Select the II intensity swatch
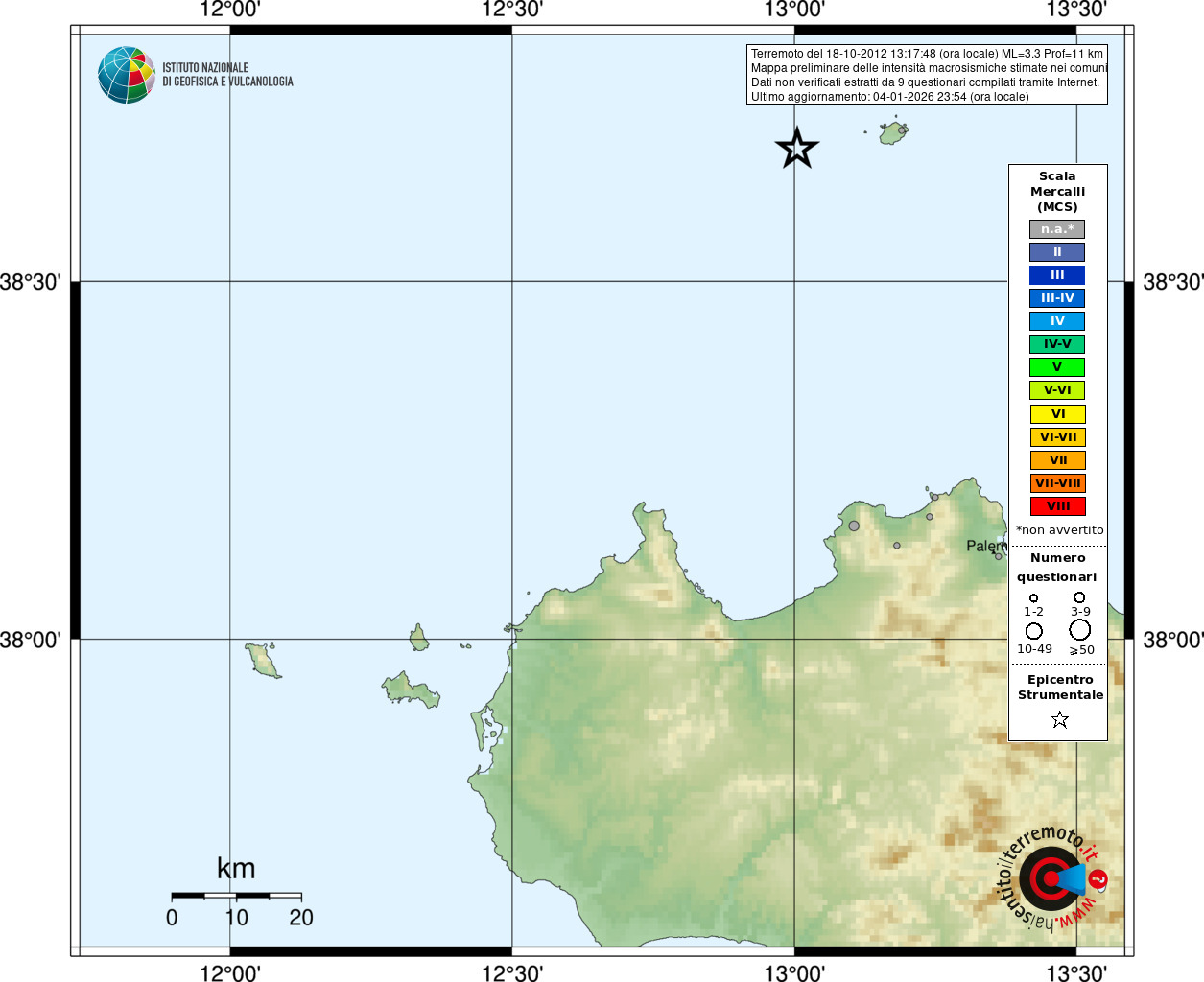 point(1057,252)
